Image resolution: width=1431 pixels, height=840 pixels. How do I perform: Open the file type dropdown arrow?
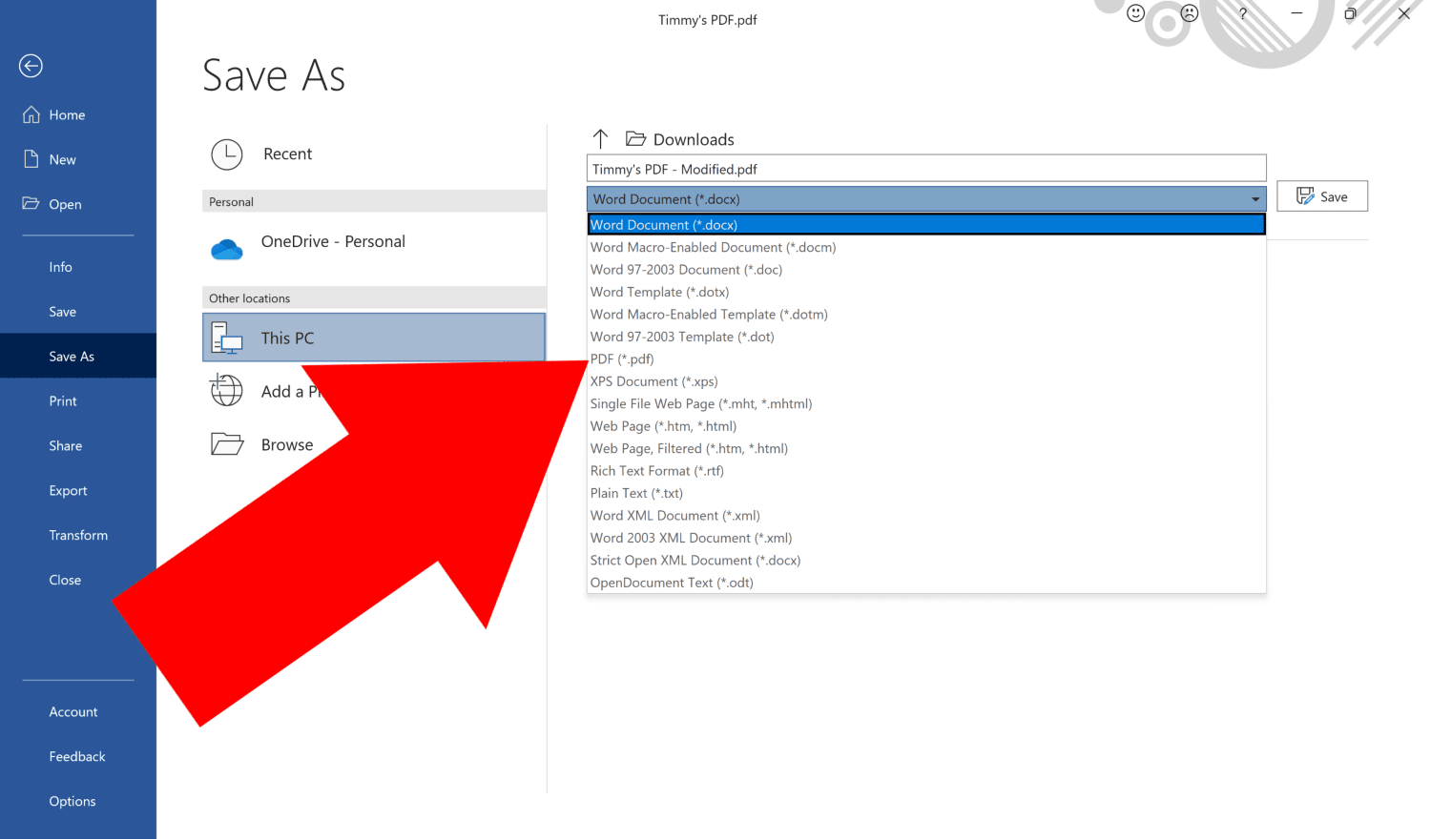1255,199
